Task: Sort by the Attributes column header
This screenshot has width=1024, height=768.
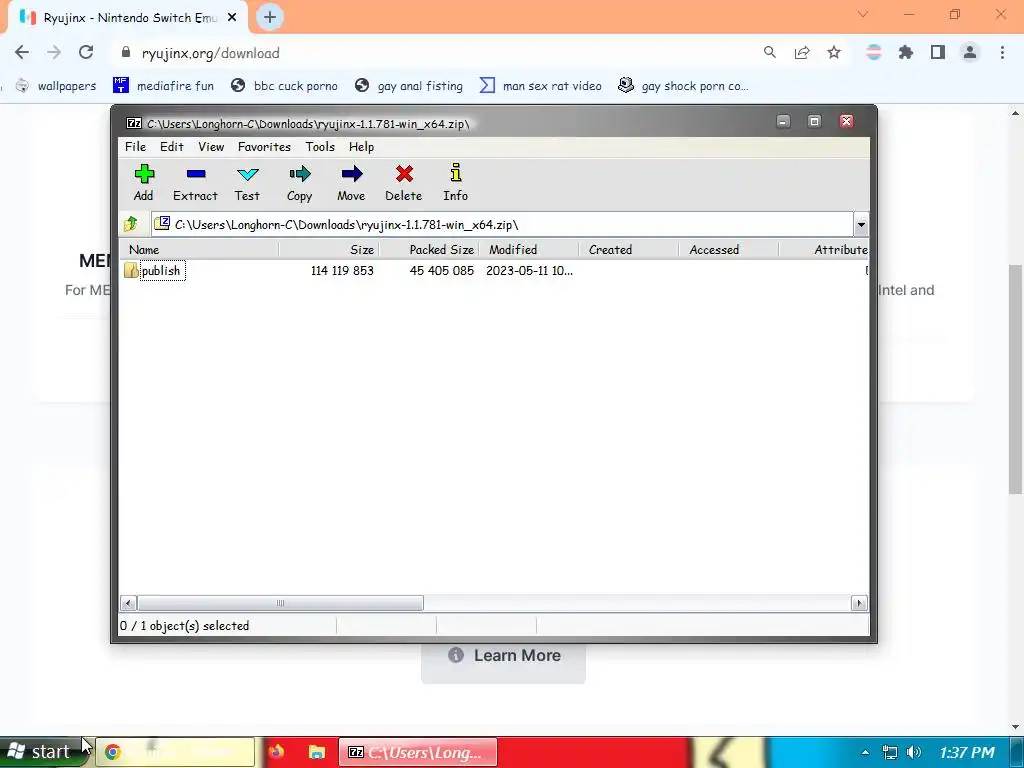Action: (824, 249)
